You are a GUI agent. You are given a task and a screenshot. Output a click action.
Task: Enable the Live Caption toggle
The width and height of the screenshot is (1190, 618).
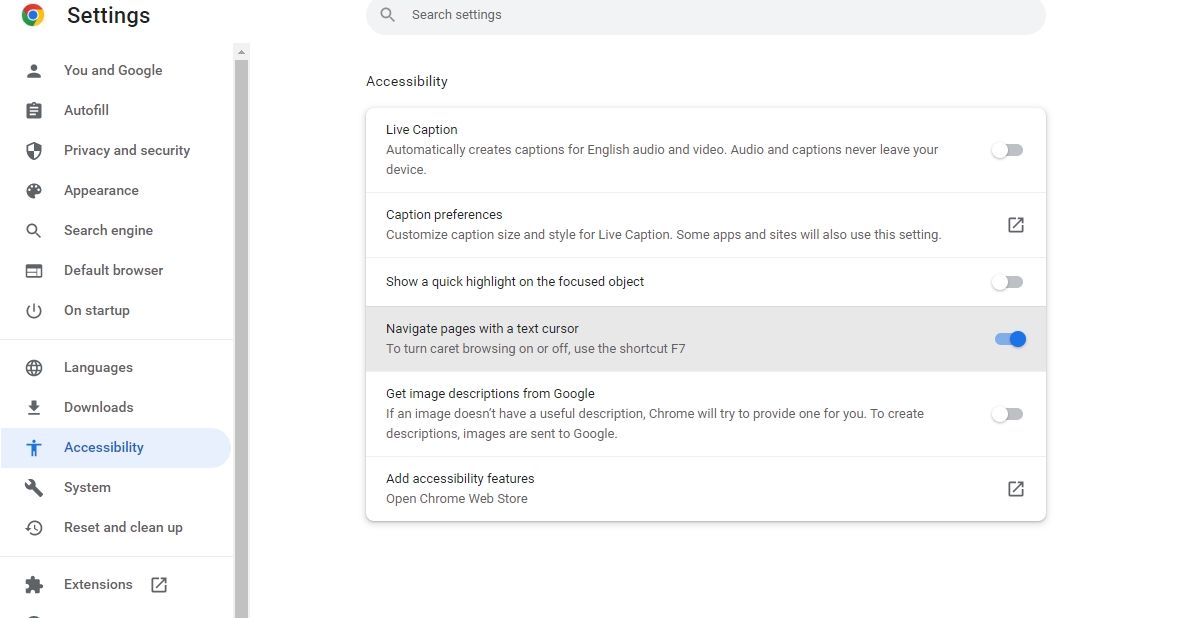[x=1007, y=150]
